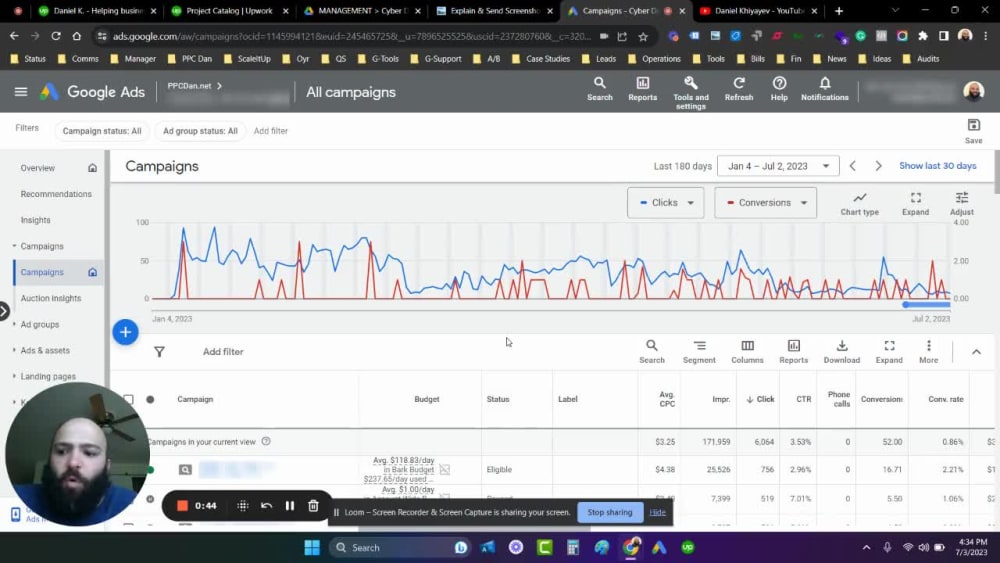Screen dimensions: 1000x563
Task: Click the table filter funnel icon
Action: 159,351
